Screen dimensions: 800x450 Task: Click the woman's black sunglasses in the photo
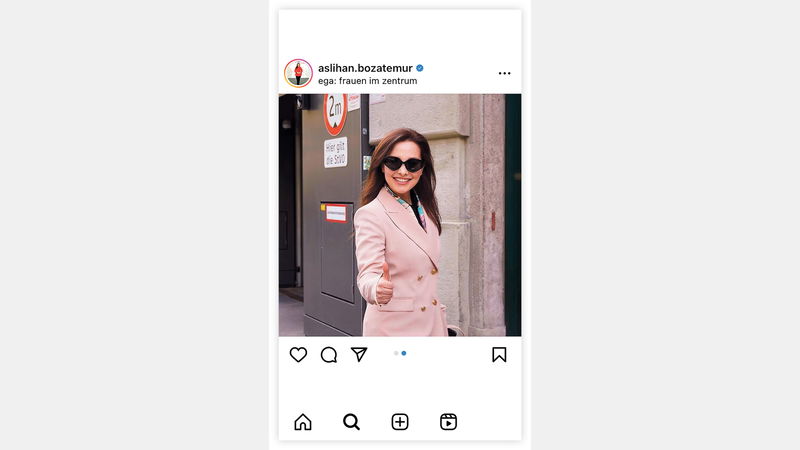pyautogui.click(x=404, y=164)
